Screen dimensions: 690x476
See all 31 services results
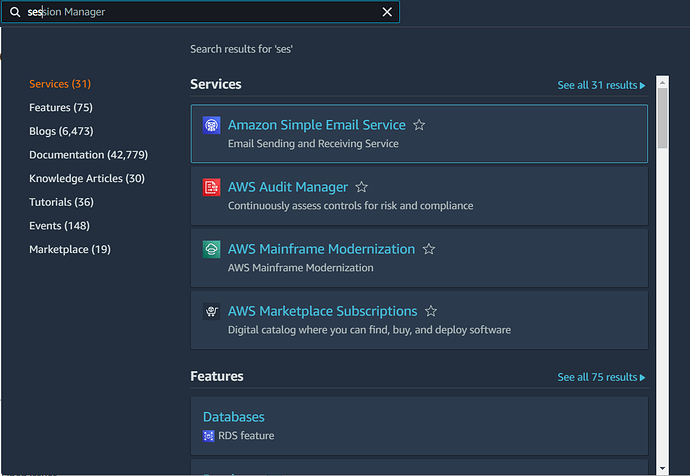click(601, 85)
